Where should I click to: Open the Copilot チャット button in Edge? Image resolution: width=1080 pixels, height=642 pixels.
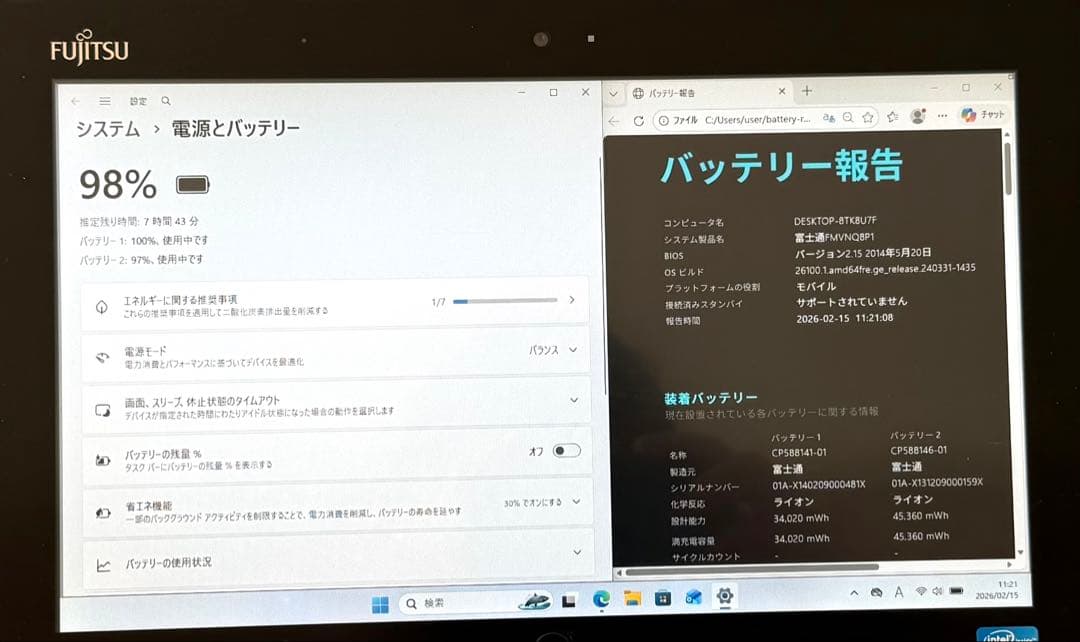[x=984, y=114]
